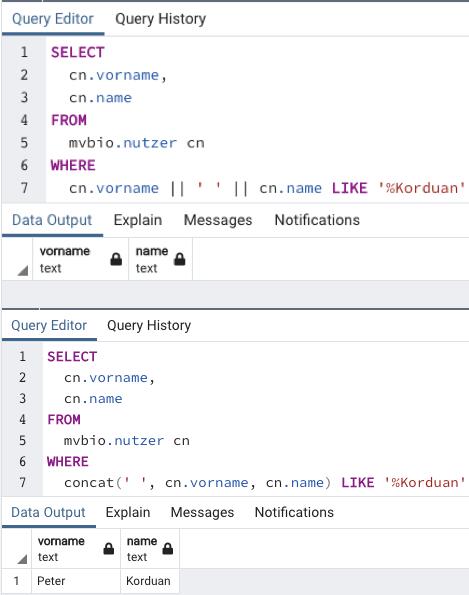The height and width of the screenshot is (595, 469).
Task: Show the lower Messages tab
Action: coord(202,512)
